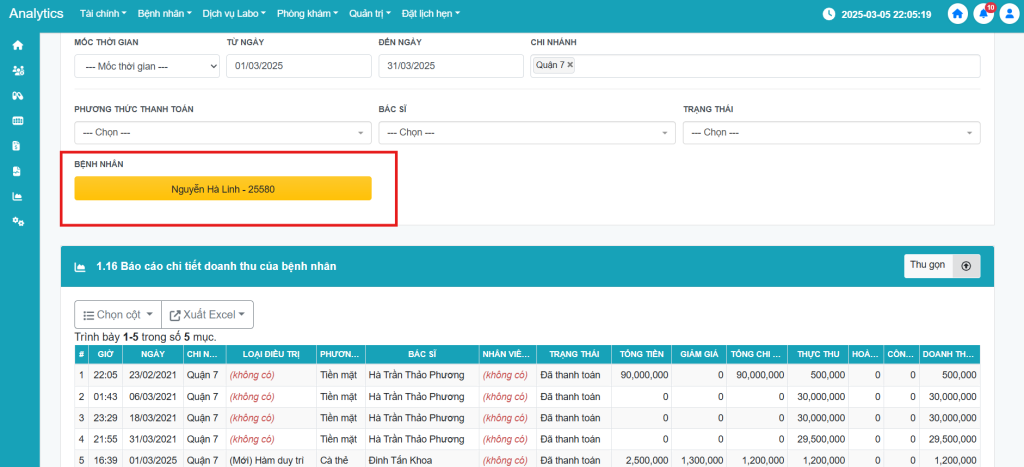Open the invoice dollar file icon in sidebar
The width and height of the screenshot is (1024, 467).
click(x=17, y=146)
